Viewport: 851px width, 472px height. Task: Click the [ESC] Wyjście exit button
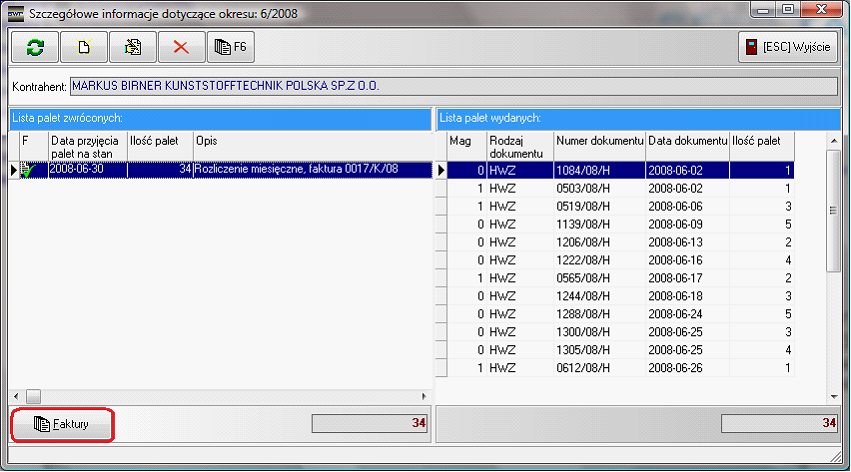tap(787, 47)
